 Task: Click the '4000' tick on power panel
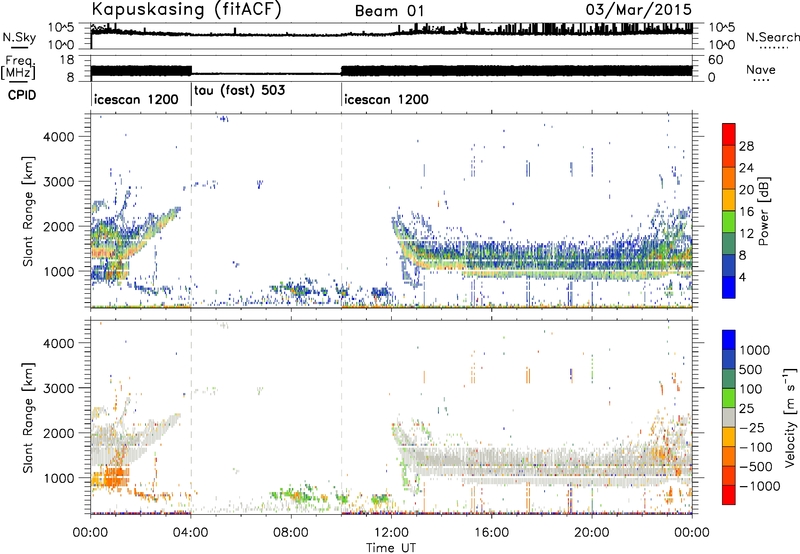tap(58, 137)
